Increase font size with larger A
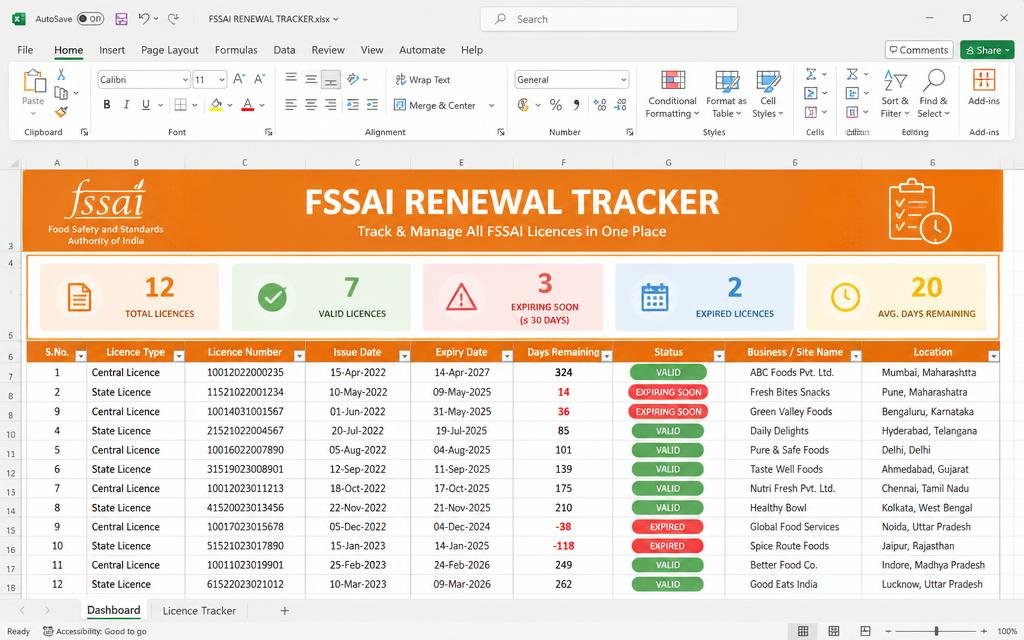 [x=239, y=79]
